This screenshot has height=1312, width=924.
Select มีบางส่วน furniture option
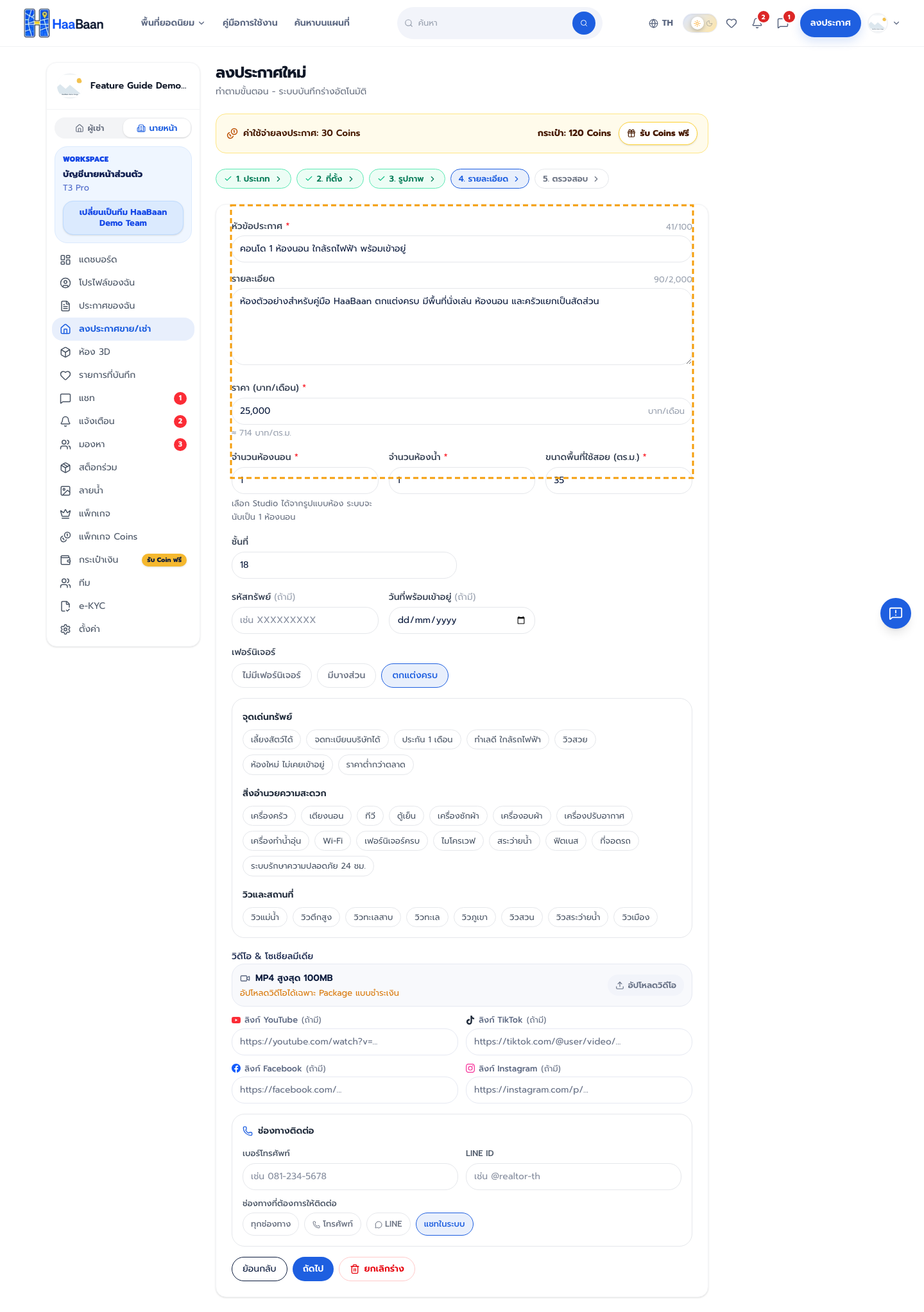[346, 676]
